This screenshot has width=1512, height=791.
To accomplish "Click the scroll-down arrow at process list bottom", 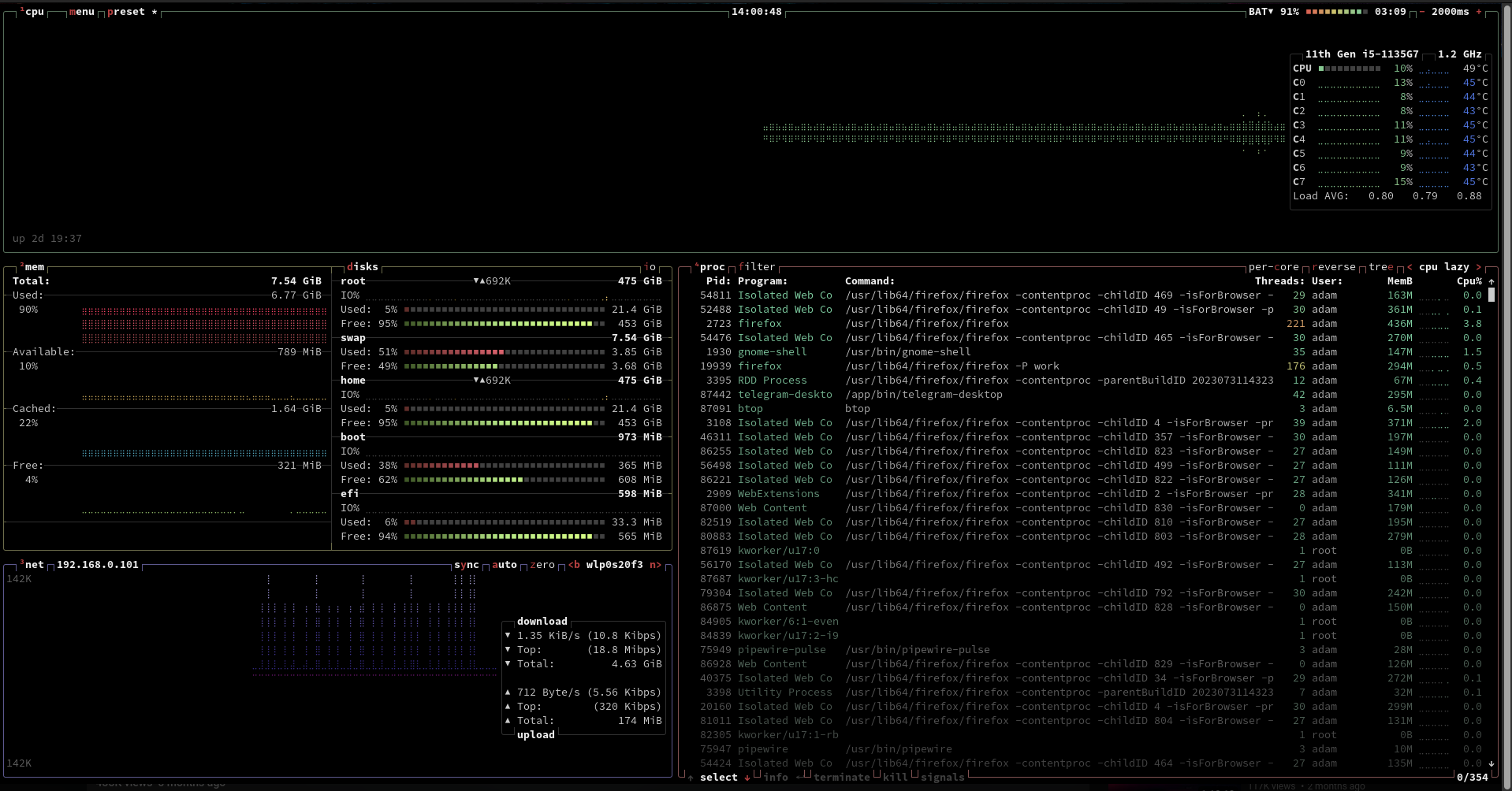I will pos(1492,763).
